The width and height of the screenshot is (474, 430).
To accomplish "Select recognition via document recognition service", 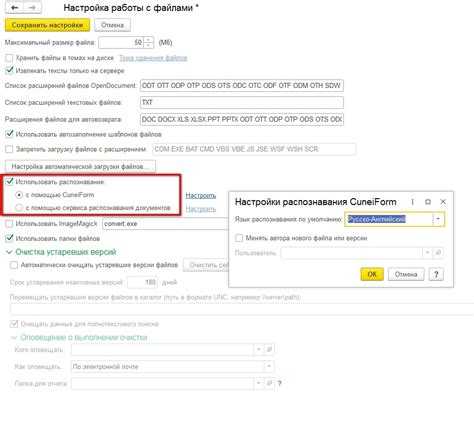I will [x=19, y=208].
